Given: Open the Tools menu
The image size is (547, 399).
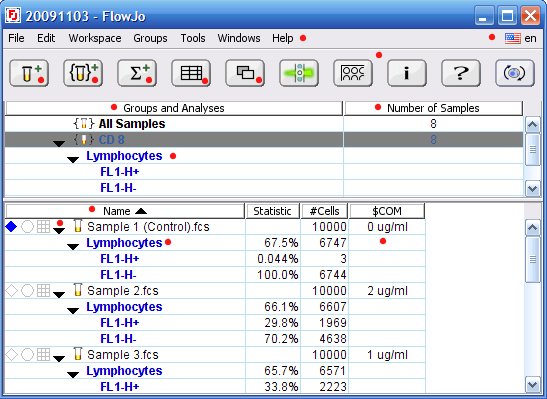Looking at the screenshot, I should [193, 38].
